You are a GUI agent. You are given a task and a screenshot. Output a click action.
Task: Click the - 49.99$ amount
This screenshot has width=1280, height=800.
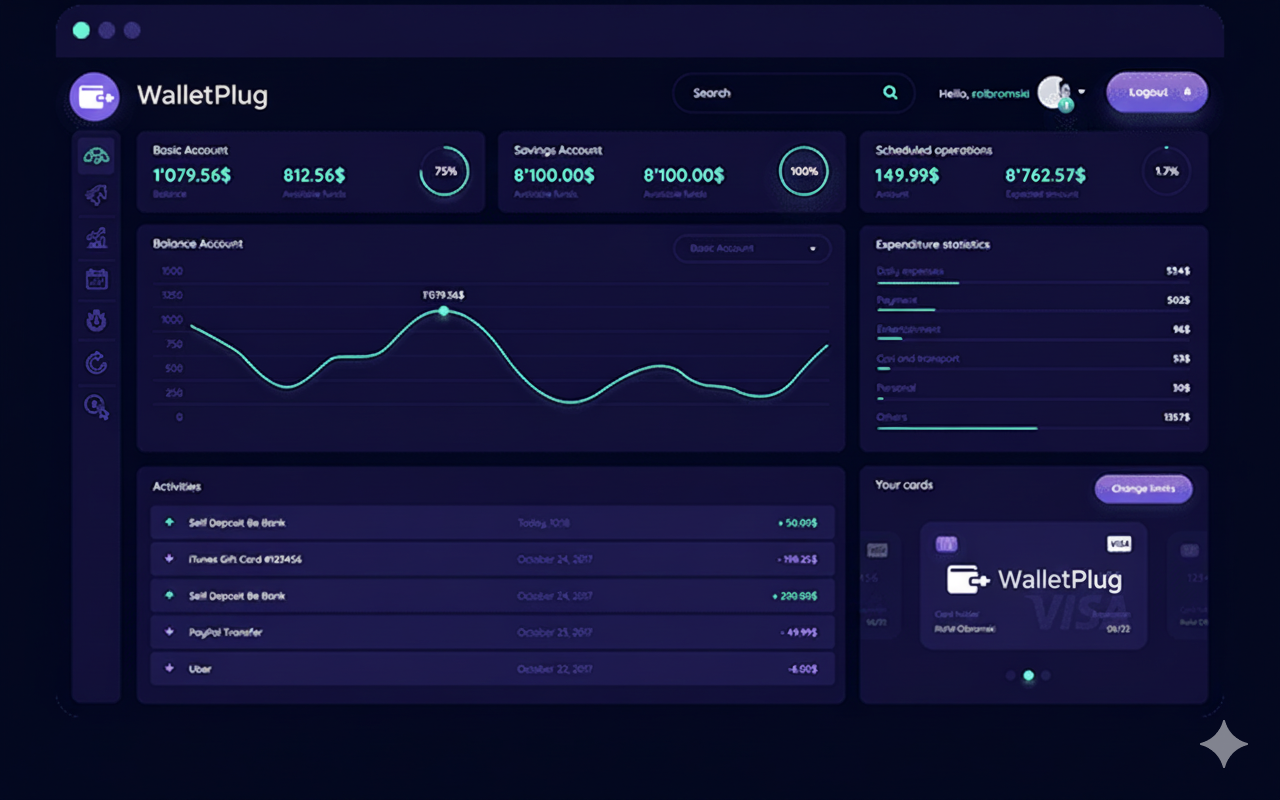[x=798, y=632]
